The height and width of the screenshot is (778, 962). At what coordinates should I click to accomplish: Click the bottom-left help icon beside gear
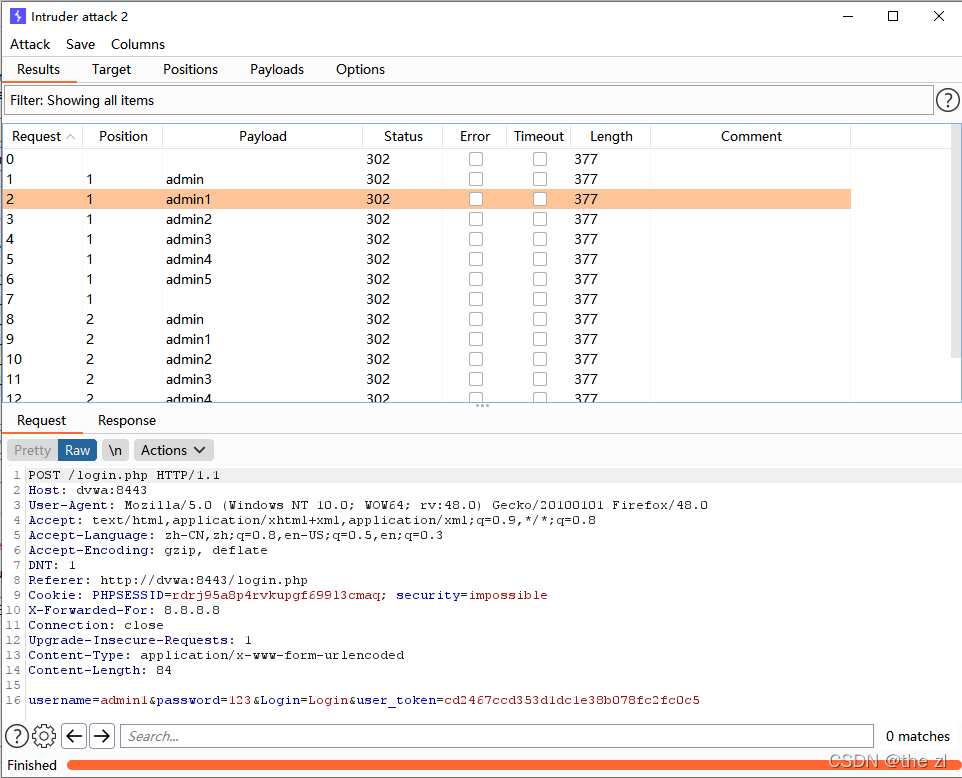[x=17, y=736]
